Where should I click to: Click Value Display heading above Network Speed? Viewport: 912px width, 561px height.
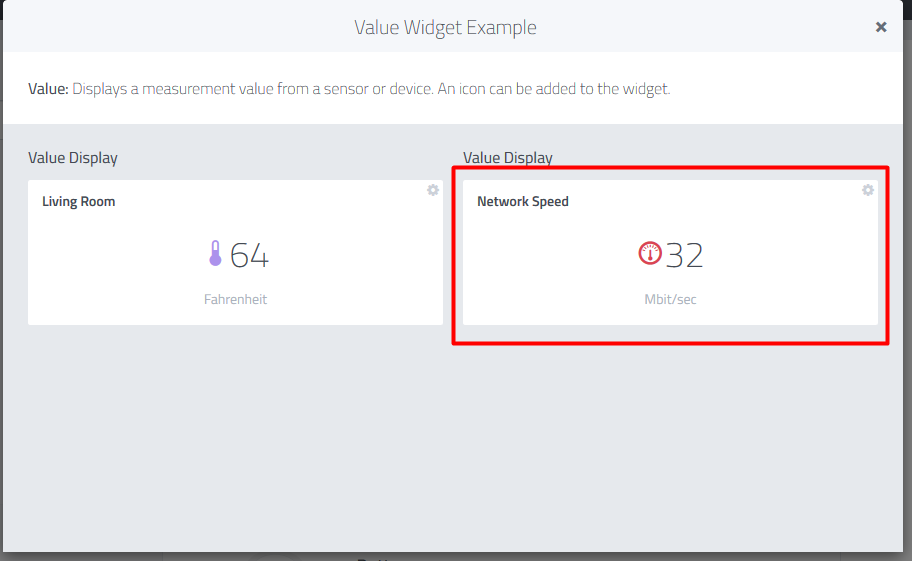pyautogui.click(x=507, y=158)
